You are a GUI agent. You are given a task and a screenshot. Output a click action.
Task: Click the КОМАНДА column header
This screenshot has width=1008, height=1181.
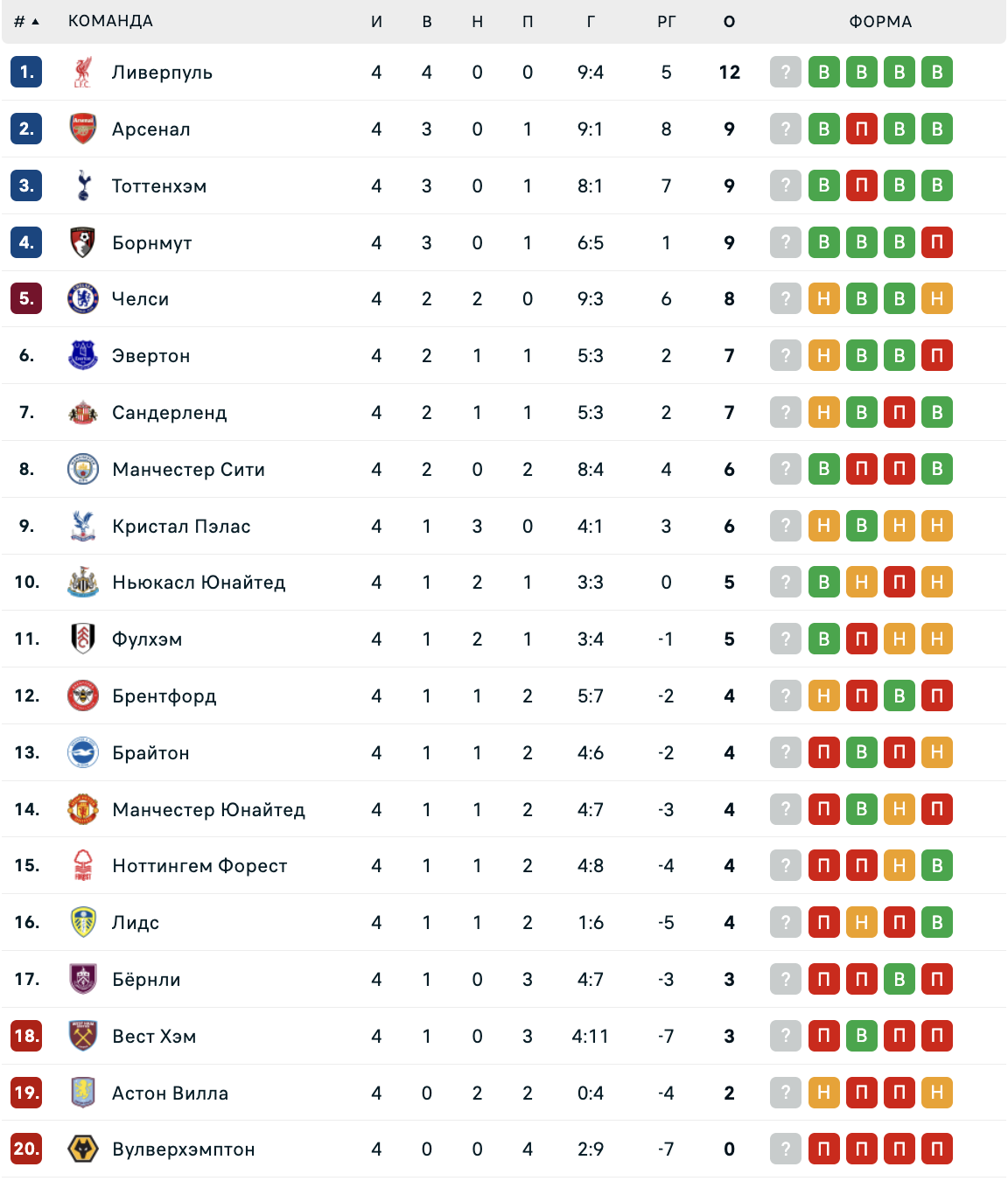pyautogui.click(x=110, y=21)
